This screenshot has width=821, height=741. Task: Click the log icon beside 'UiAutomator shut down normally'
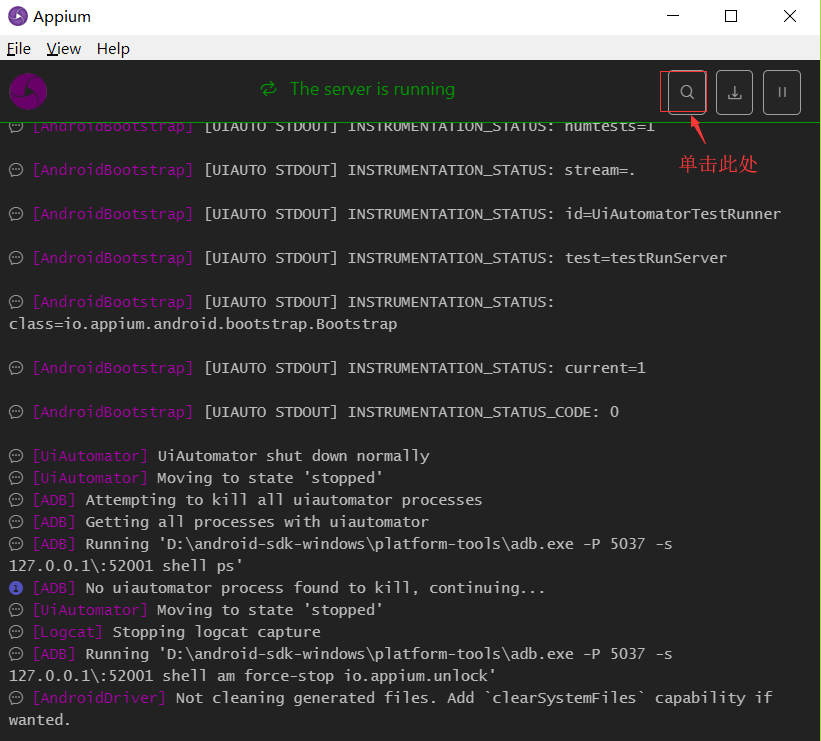16,456
